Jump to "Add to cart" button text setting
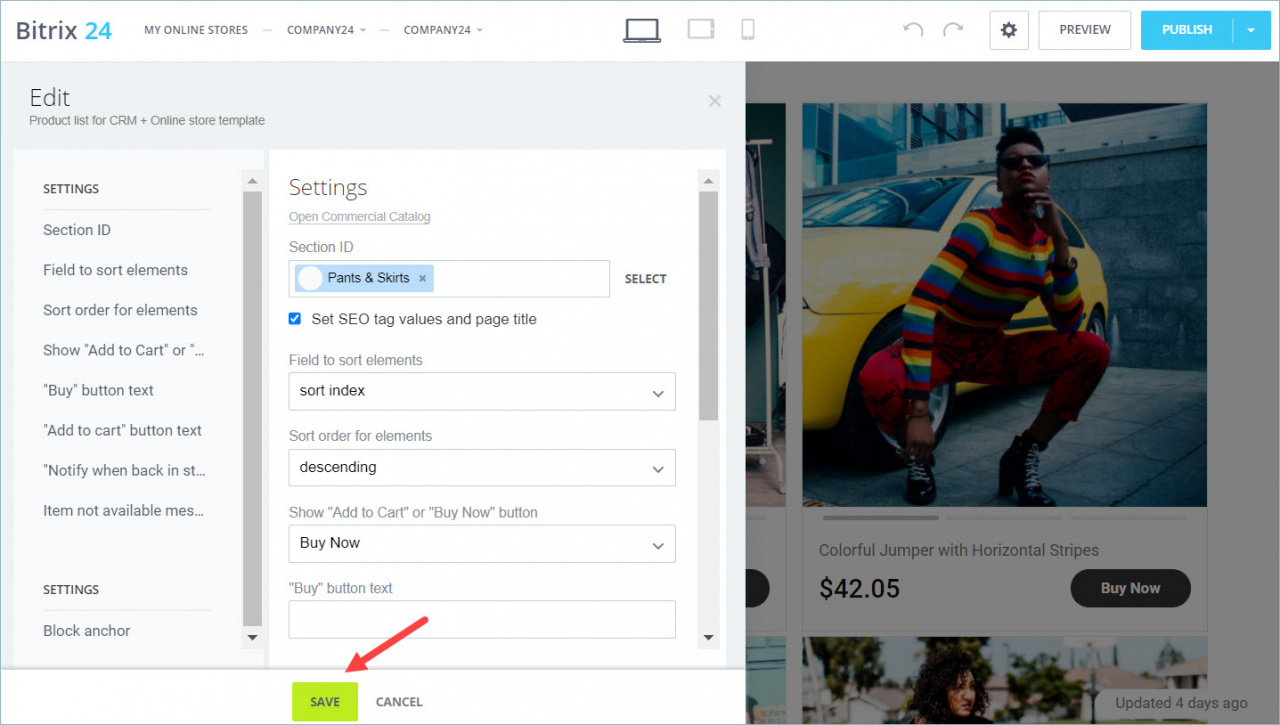 tap(122, 430)
